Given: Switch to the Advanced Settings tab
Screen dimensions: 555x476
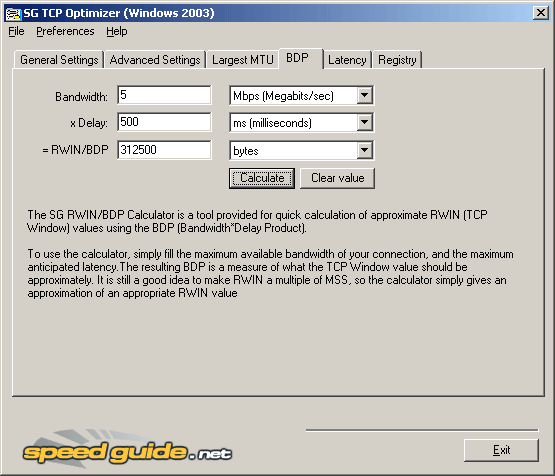Looking at the screenshot, I should 155,60.
